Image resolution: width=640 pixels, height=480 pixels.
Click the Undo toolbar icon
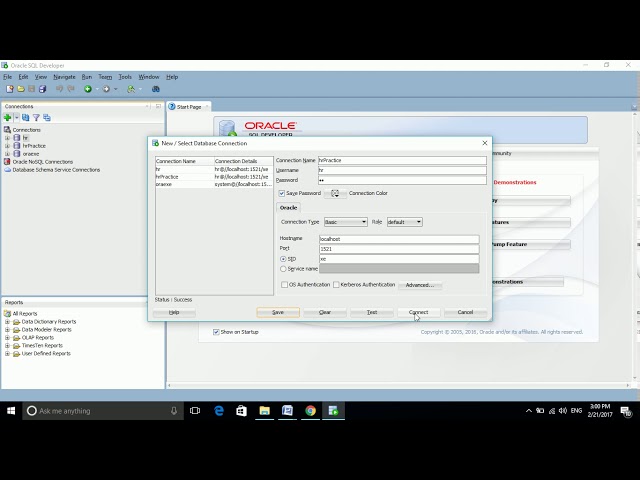pyautogui.click(x=60, y=89)
